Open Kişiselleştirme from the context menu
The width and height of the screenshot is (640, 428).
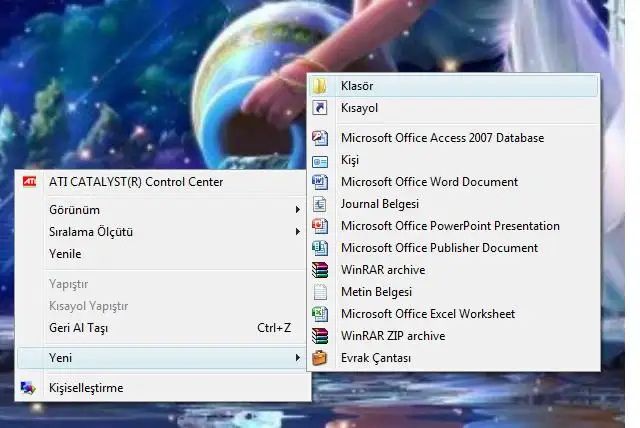(162, 388)
